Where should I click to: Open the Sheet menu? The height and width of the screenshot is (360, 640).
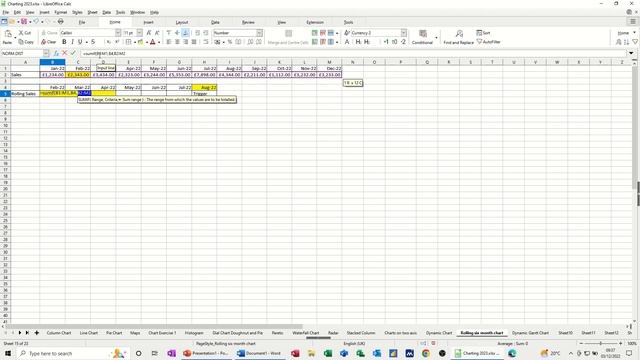tap(92, 12)
